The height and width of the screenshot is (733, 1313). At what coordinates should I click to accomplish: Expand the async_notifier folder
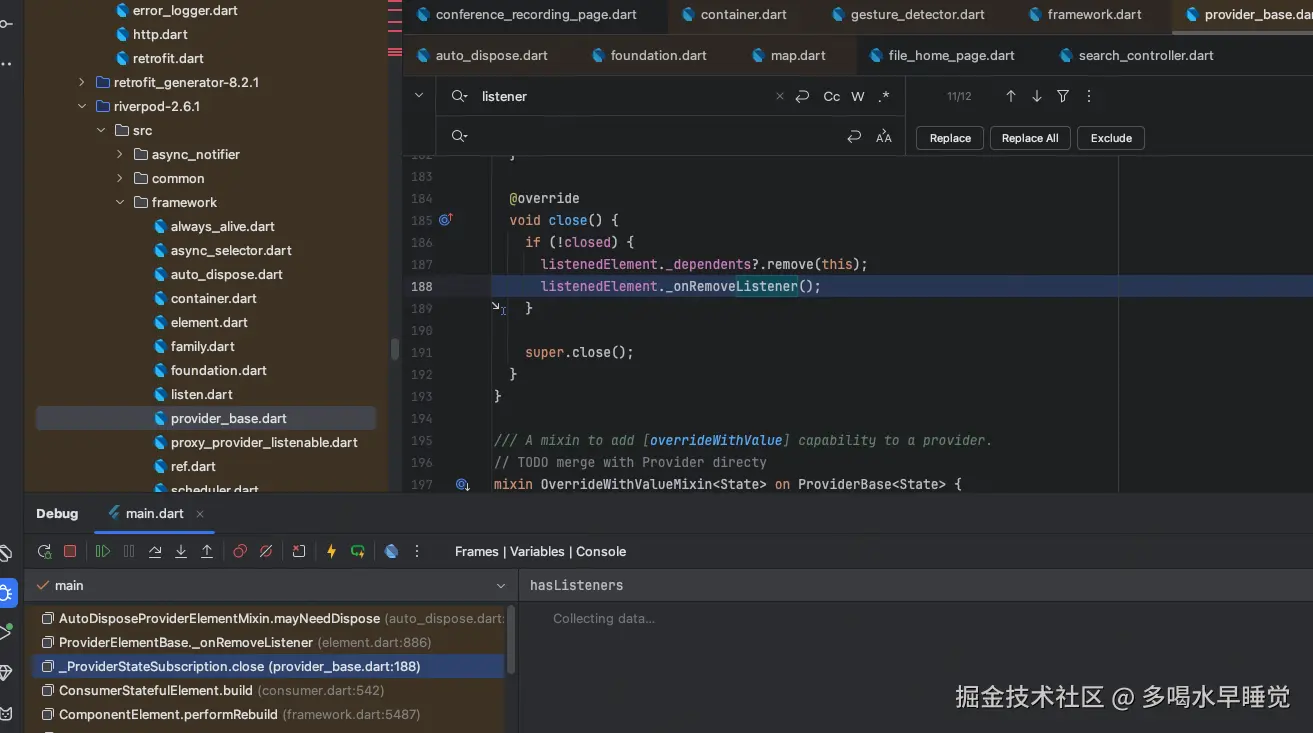pyautogui.click(x=119, y=154)
